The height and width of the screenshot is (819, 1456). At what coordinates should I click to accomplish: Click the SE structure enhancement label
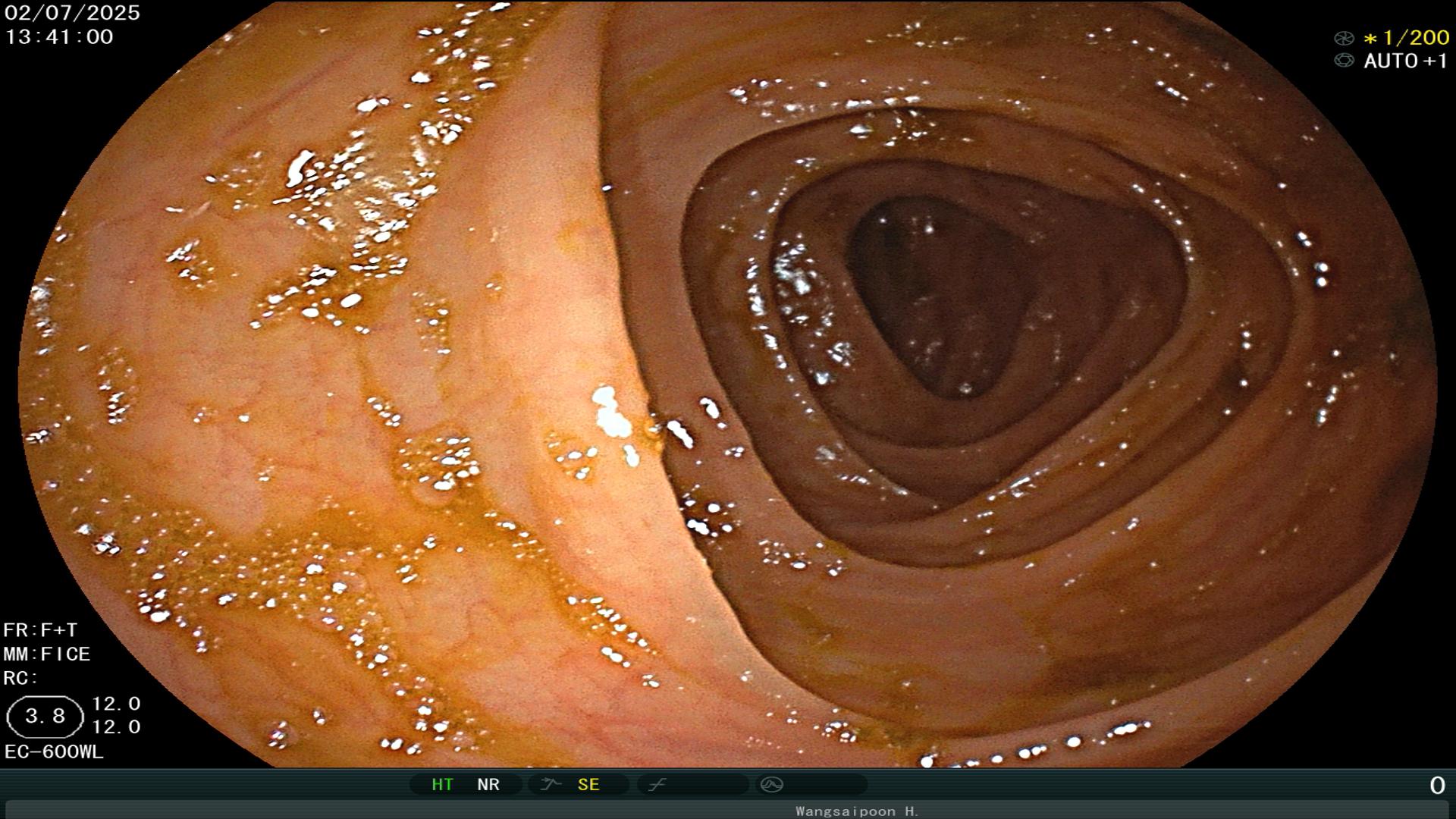point(588,785)
